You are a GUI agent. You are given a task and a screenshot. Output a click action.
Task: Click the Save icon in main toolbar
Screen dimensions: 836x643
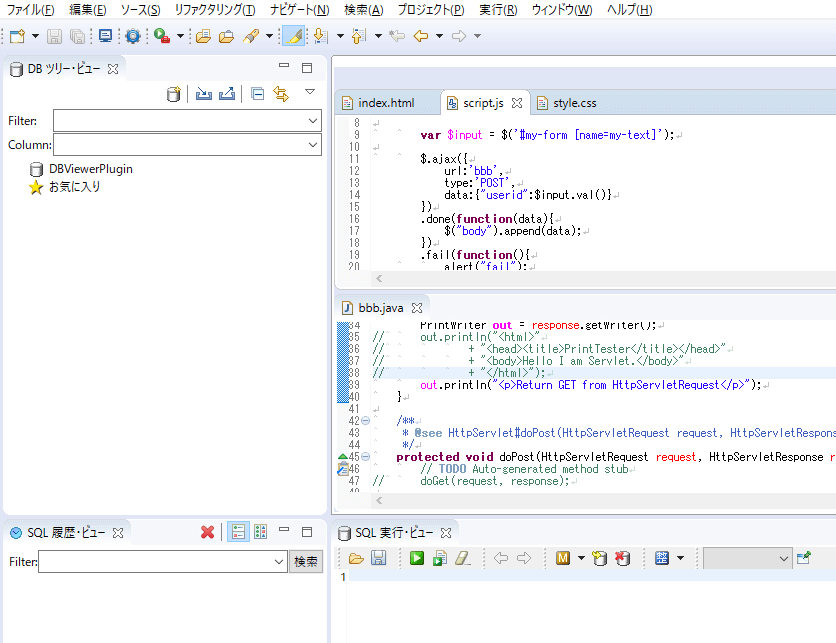coord(54,36)
